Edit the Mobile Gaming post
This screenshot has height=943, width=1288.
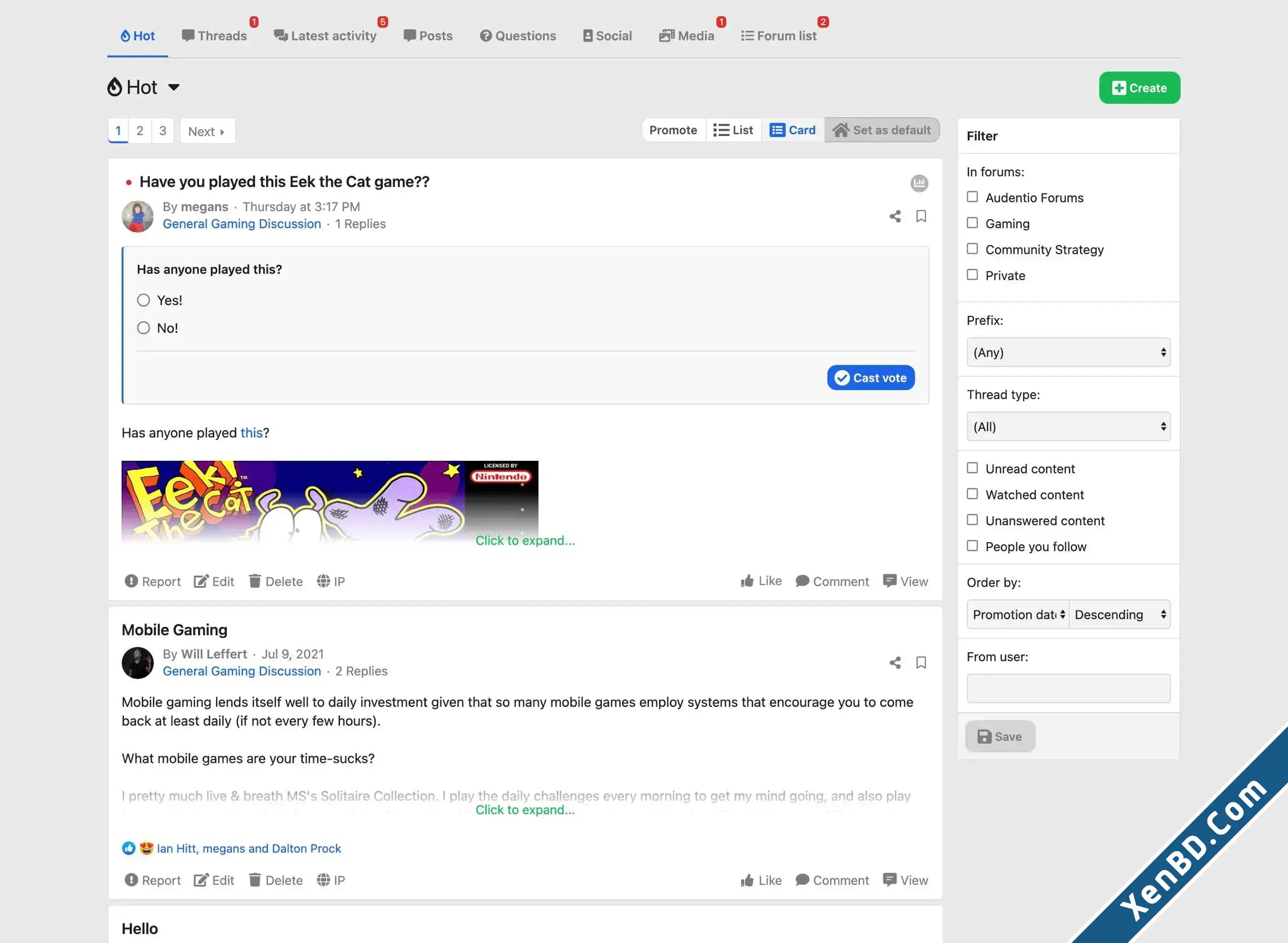214,880
